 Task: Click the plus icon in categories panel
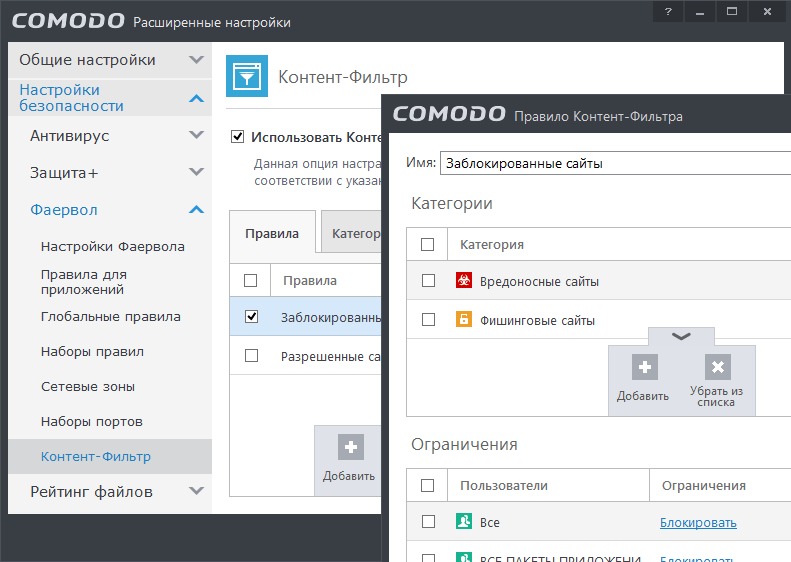click(645, 367)
